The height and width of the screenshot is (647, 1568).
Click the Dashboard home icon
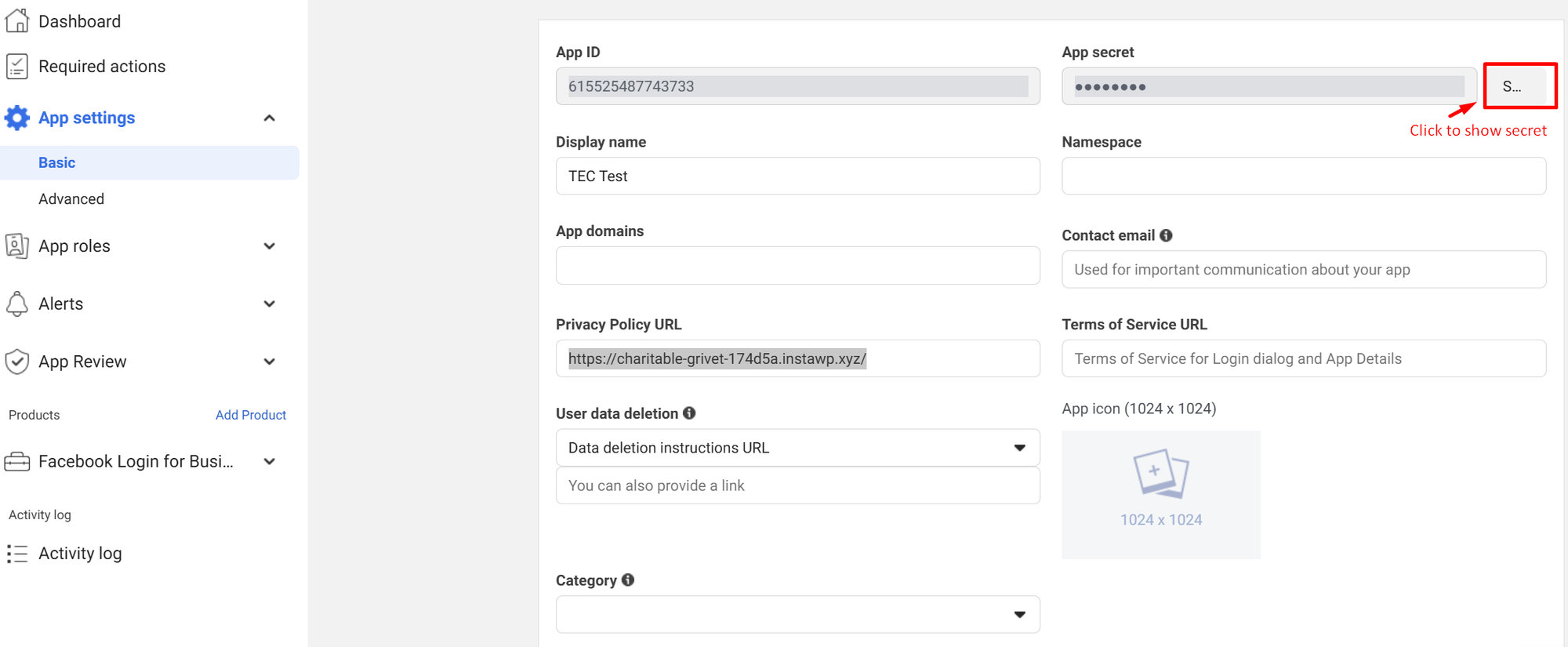click(x=17, y=21)
